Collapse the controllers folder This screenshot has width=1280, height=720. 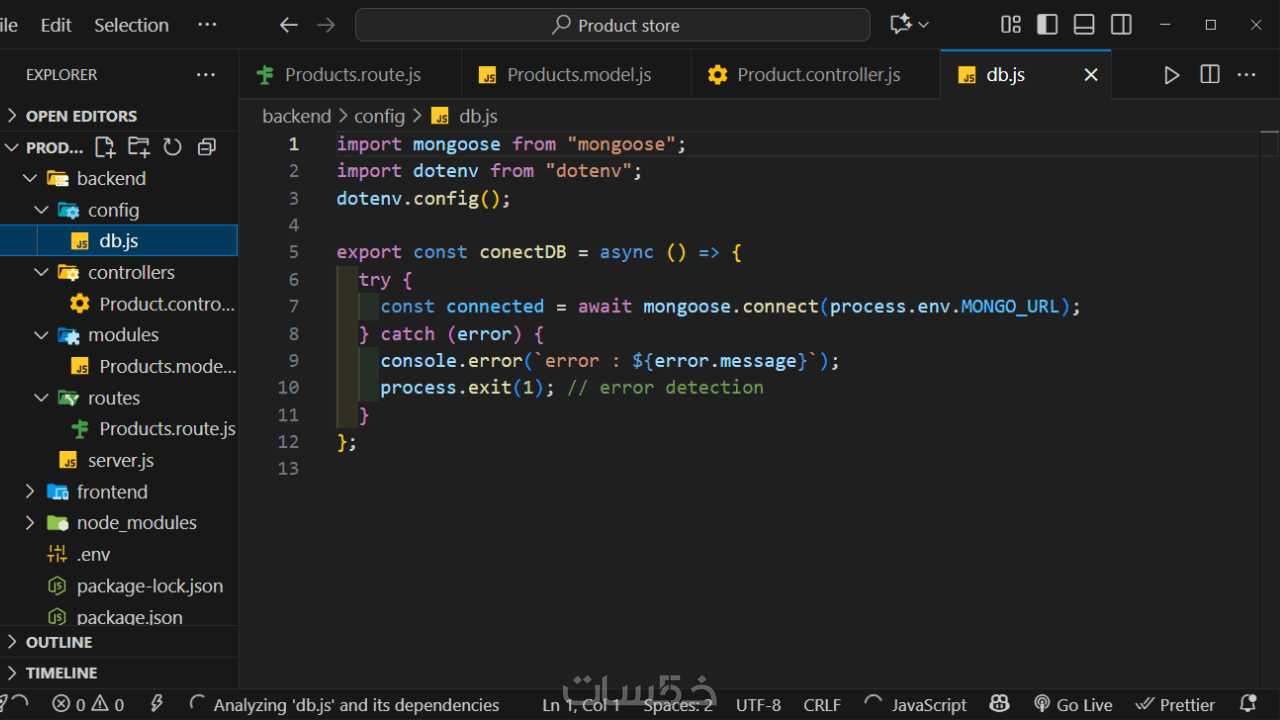[x=130, y=273]
